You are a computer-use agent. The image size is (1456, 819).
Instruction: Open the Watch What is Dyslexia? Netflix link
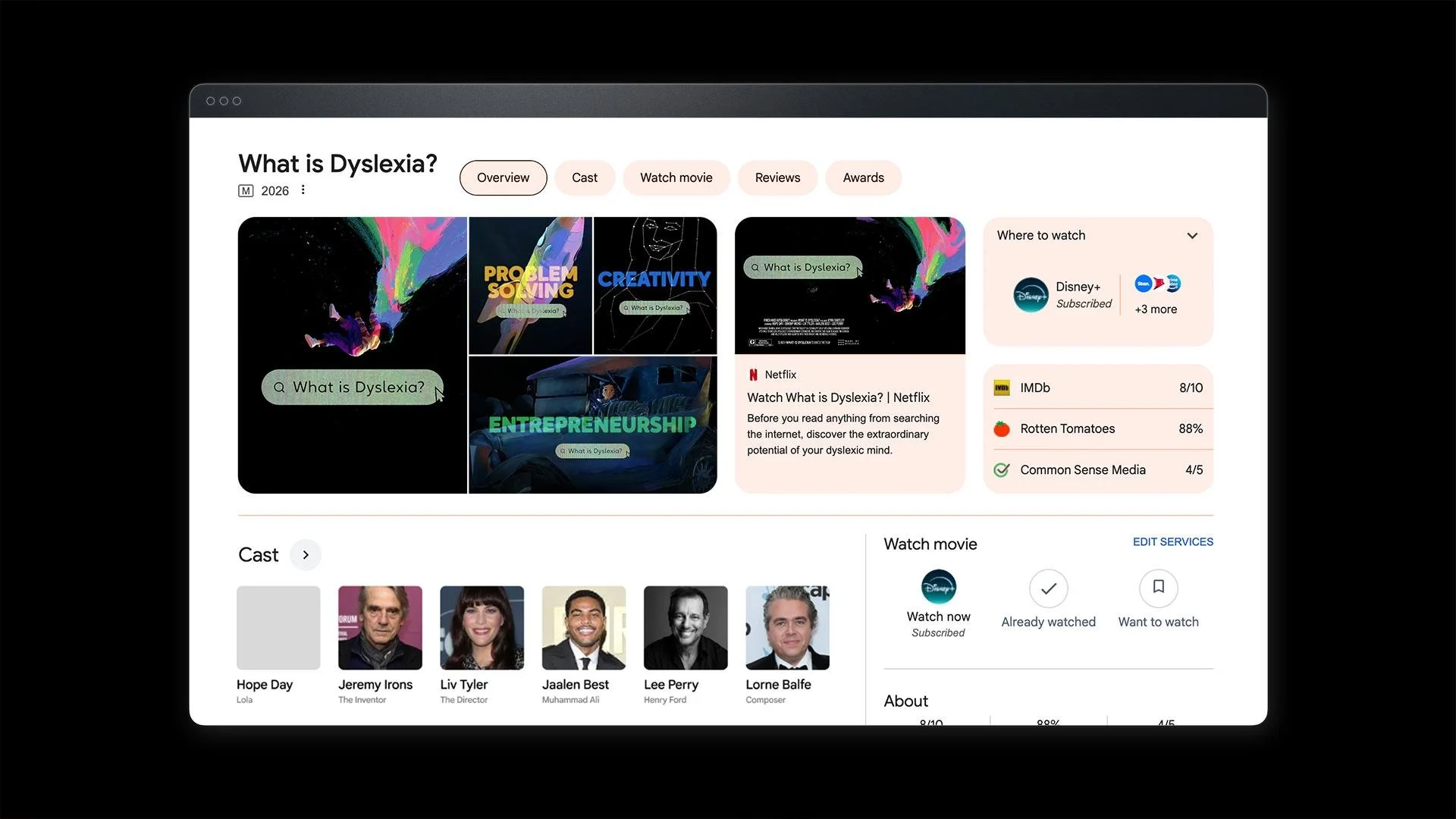[838, 398]
